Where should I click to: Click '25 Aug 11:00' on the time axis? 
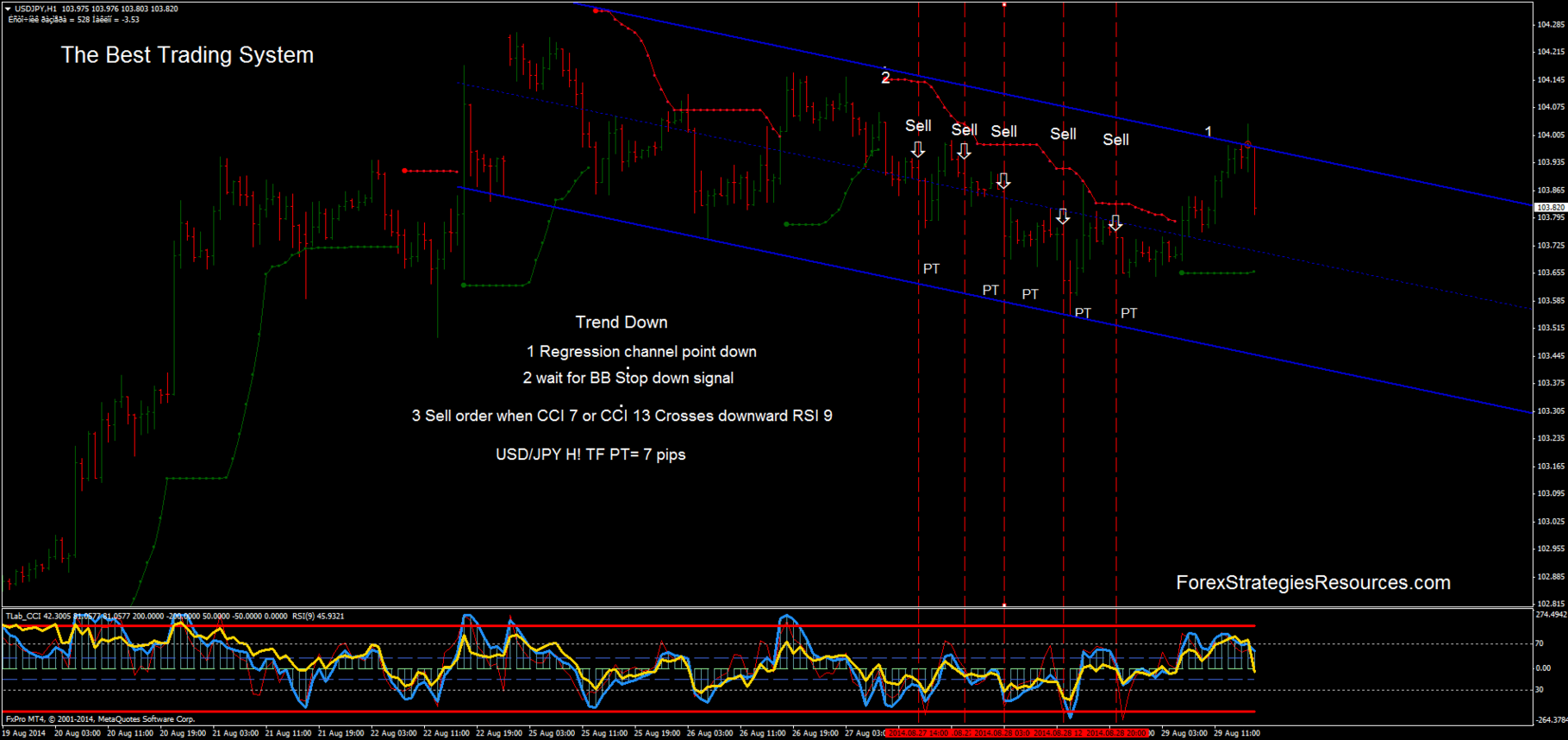point(604,733)
